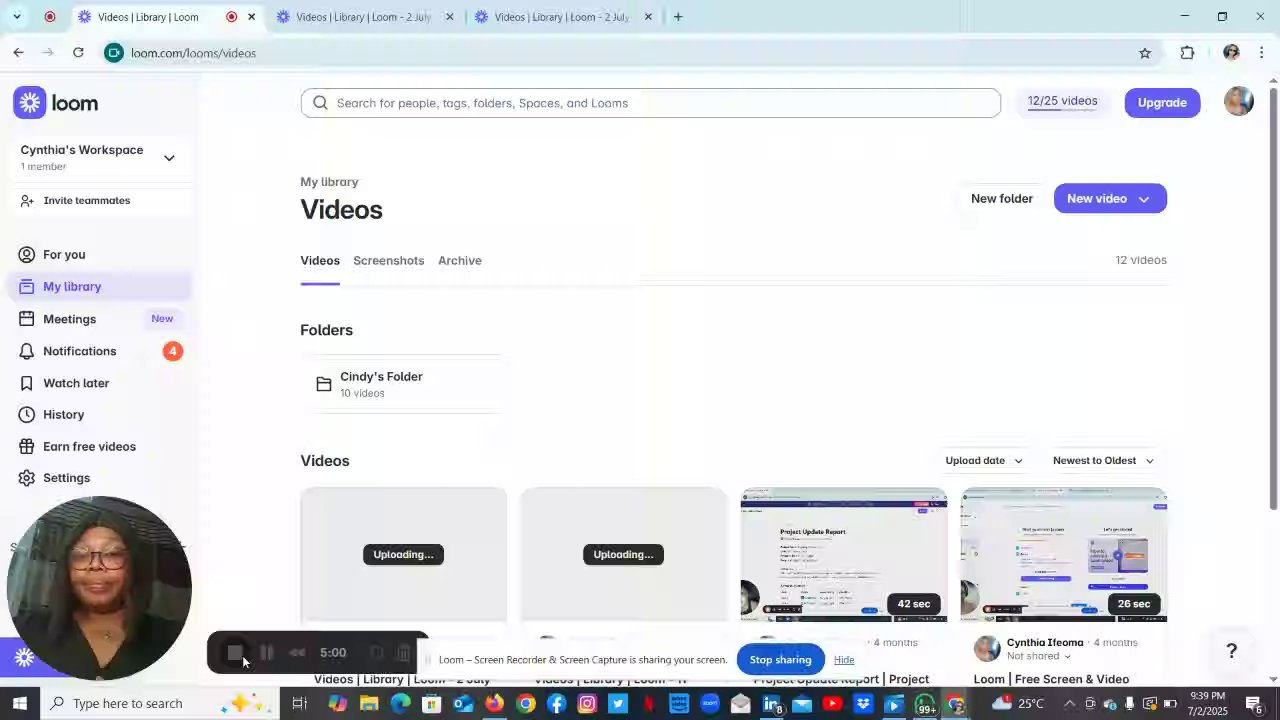The height and width of the screenshot is (720, 1280).
Task: Open the For you page
Action: [64, 254]
